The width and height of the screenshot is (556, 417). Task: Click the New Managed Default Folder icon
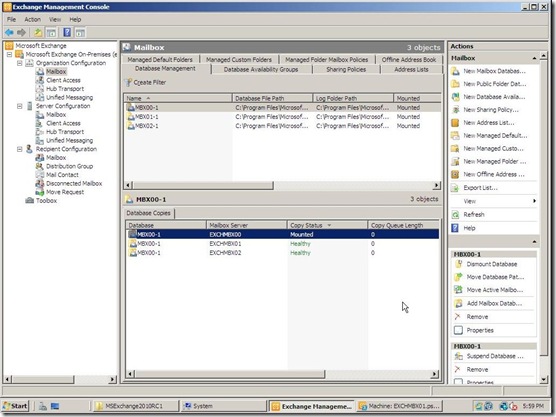(x=455, y=135)
